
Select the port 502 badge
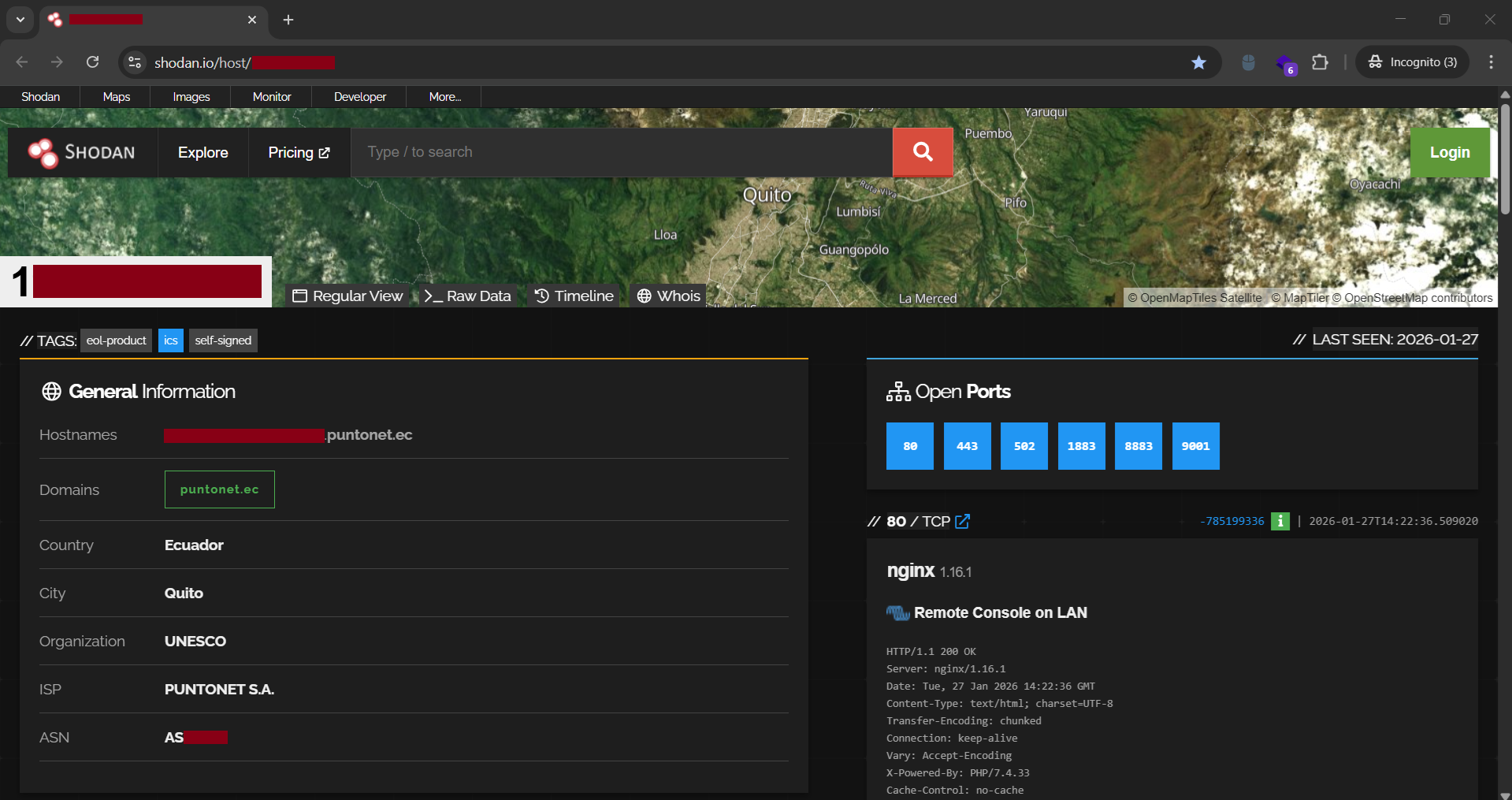(x=1023, y=445)
